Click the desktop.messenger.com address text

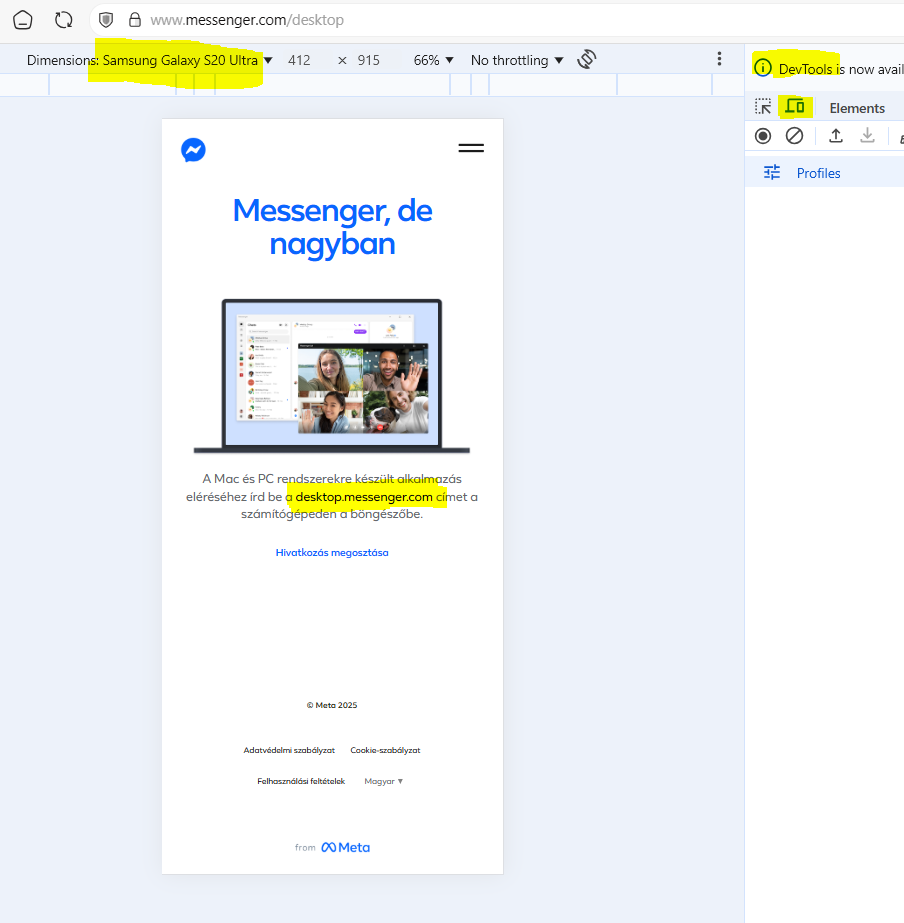click(364, 497)
